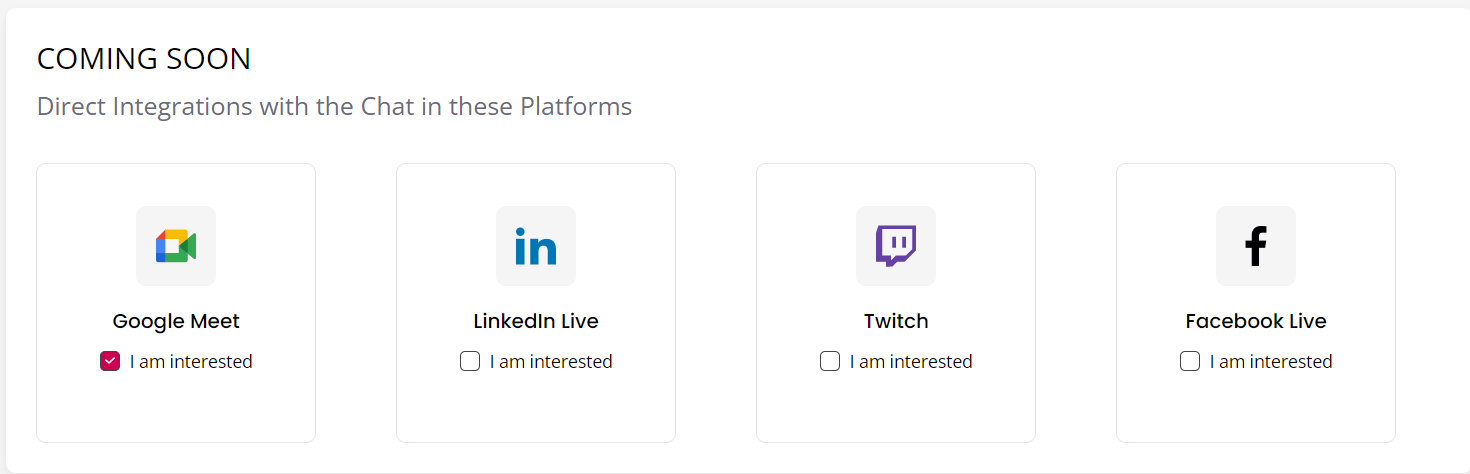Click the 'Twitch' card title
Screen dimensions: 1470x474
tap(896, 321)
